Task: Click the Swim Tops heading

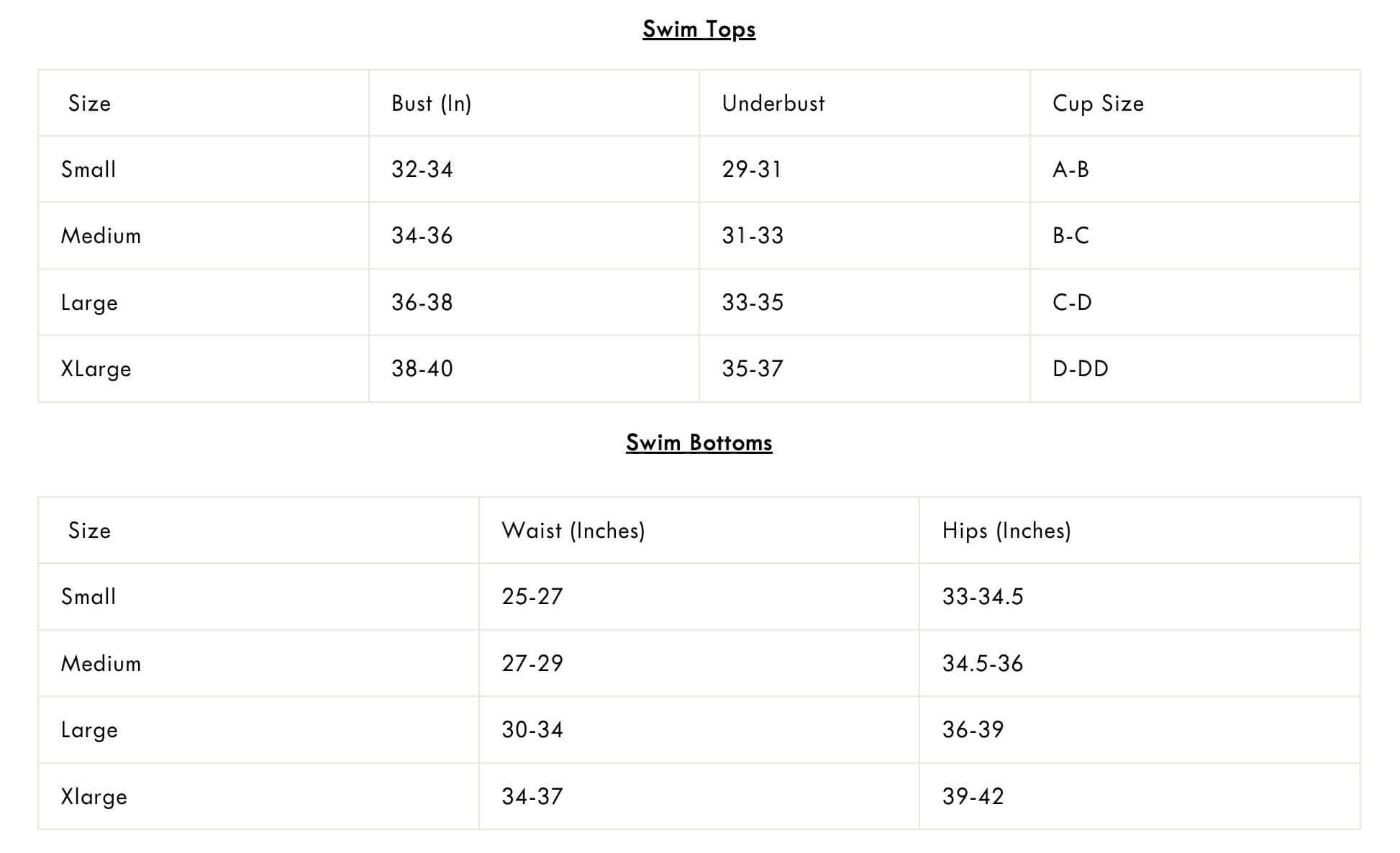Action: click(699, 29)
